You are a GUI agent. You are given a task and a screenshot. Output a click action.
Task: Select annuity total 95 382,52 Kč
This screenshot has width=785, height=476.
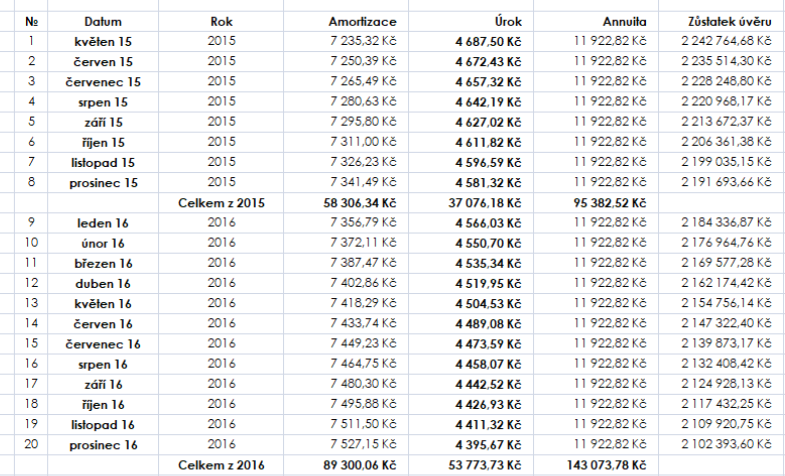tap(610, 201)
